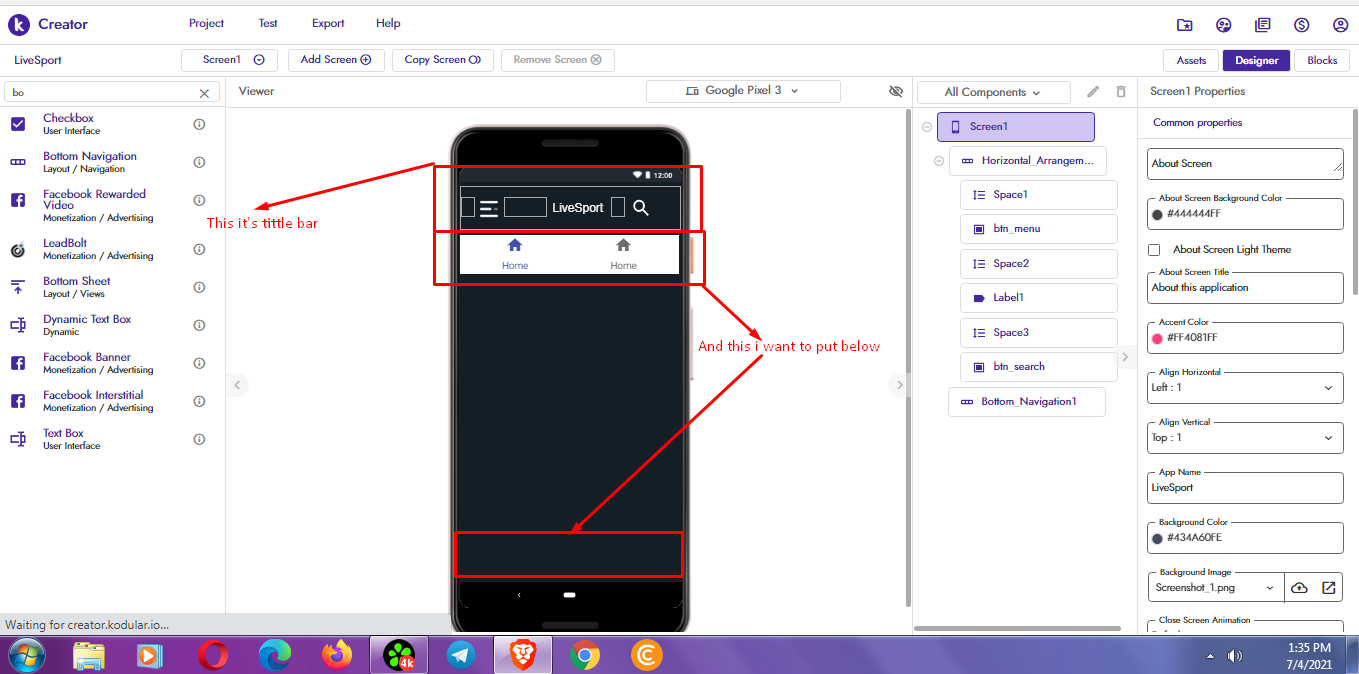Screen dimensions: 1359x674
Task: Click the Add Screen button
Action: pos(336,60)
